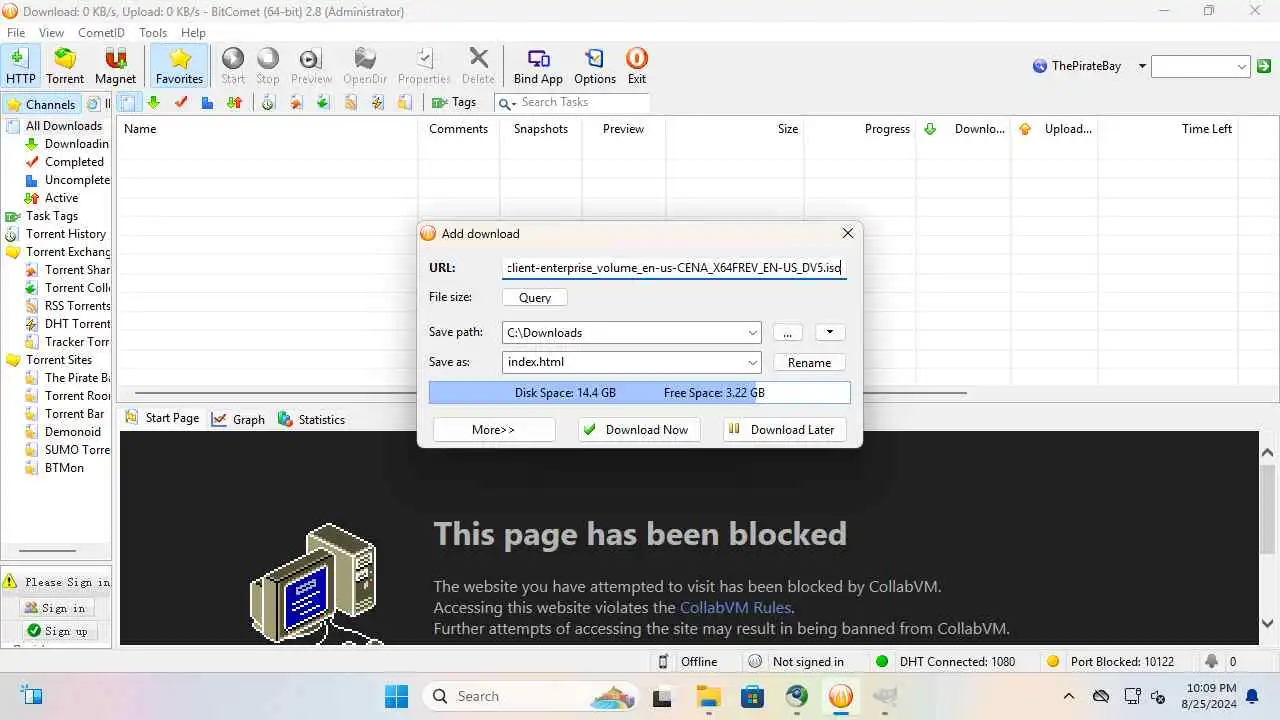Select All Downloads in the sidebar tree
This screenshot has width=1280, height=720.
(x=63, y=126)
